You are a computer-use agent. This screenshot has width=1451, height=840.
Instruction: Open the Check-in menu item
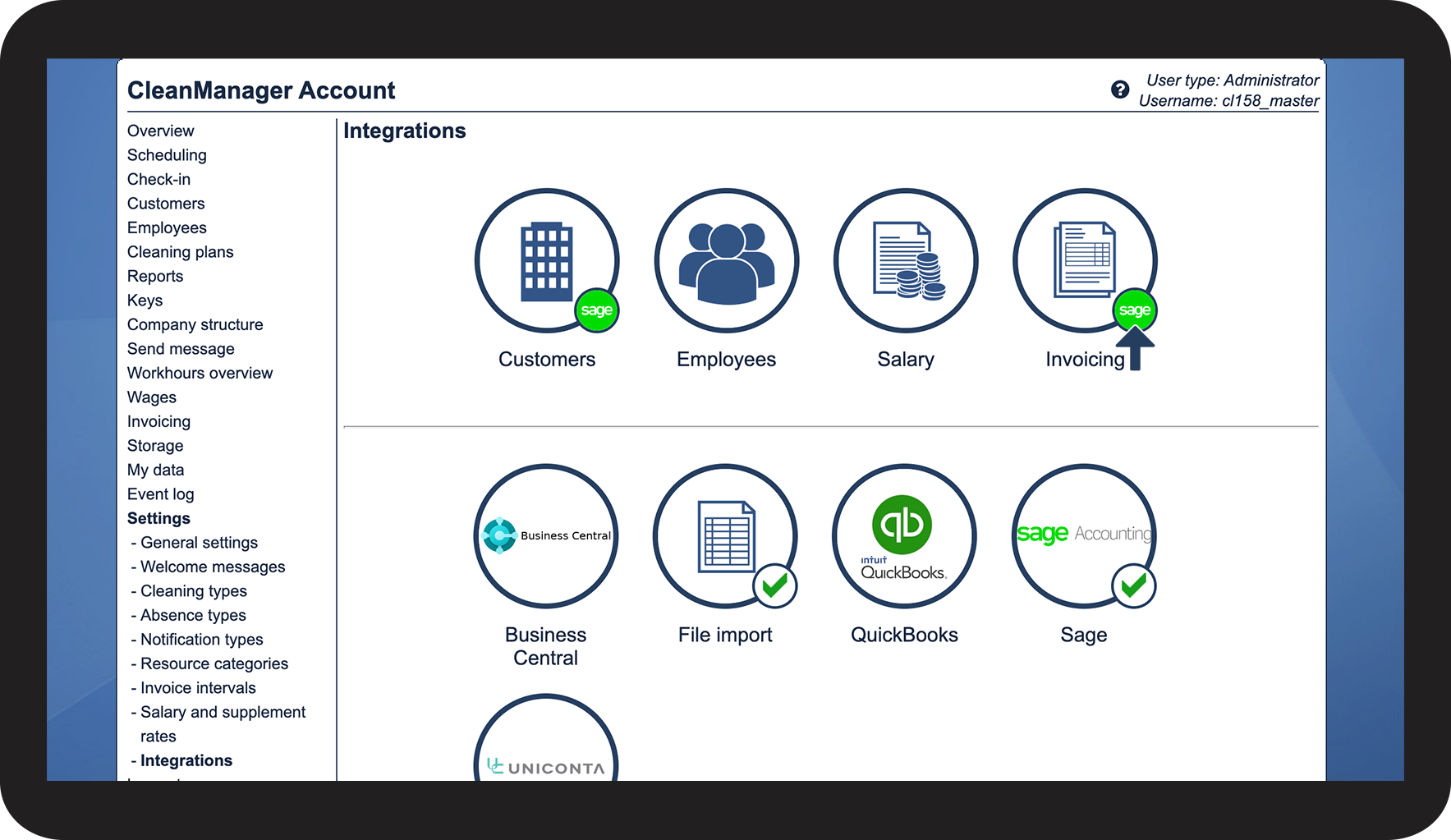(158, 179)
